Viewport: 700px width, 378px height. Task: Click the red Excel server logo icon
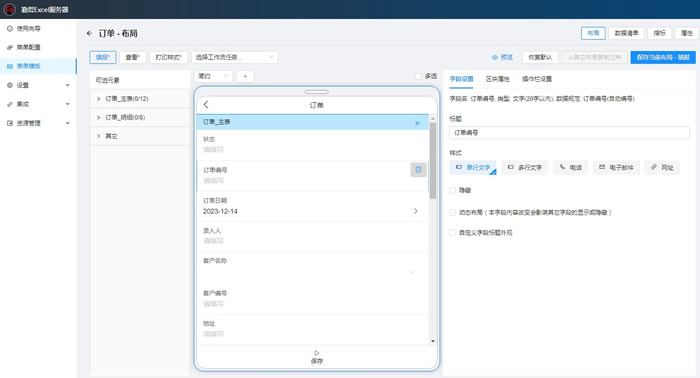coord(9,9)
